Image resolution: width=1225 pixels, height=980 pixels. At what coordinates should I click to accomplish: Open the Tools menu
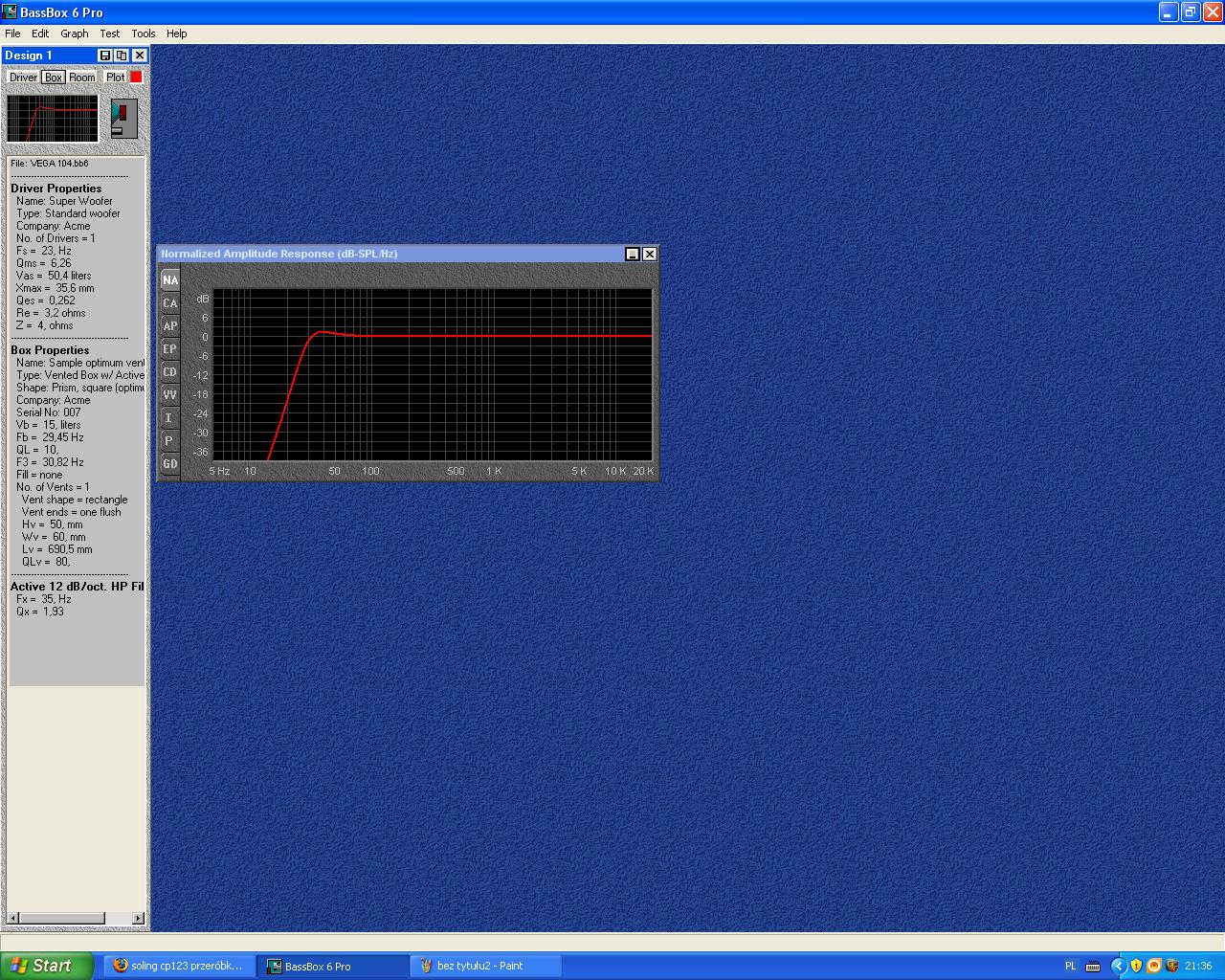[x=144, y=33]
